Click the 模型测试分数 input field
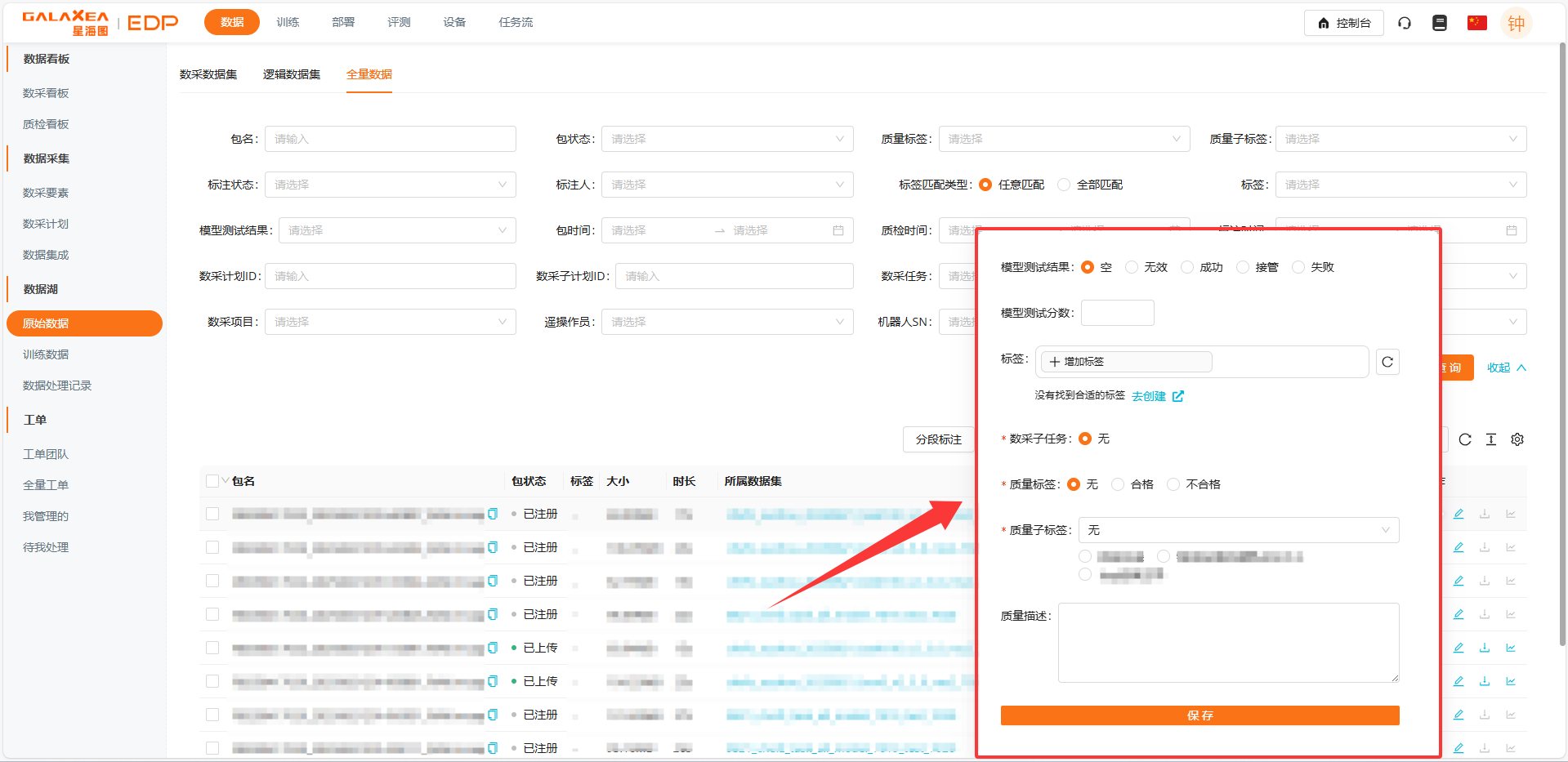 pos(1117,313)
